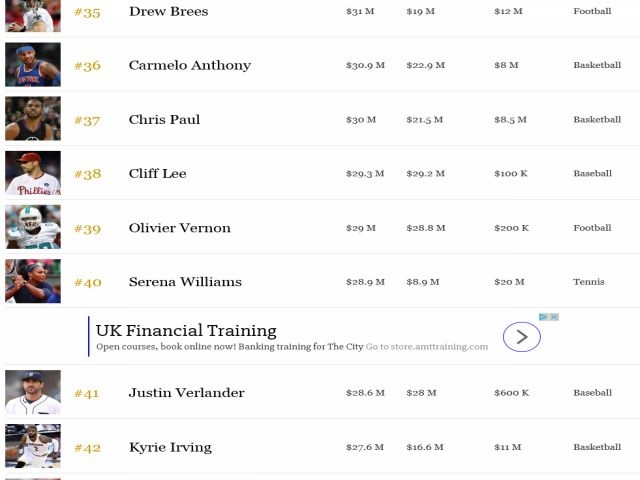640x480 pixels.
Task: Visit Serena Williams's profile link
Action: 185,282
